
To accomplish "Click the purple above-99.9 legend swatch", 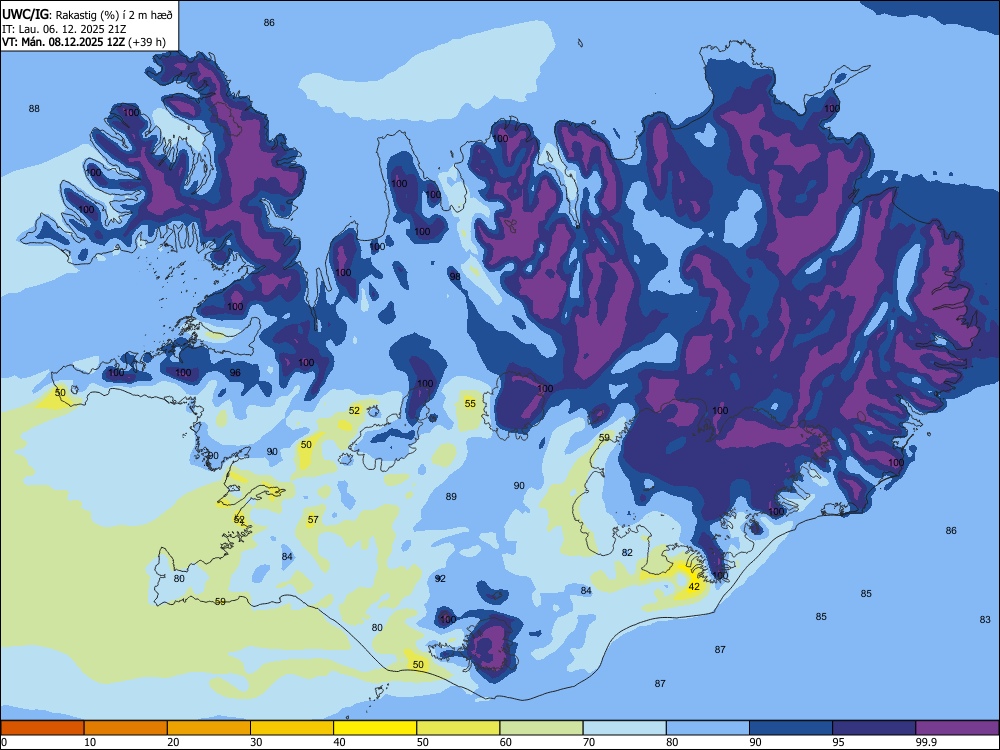I will click(957, 728).
